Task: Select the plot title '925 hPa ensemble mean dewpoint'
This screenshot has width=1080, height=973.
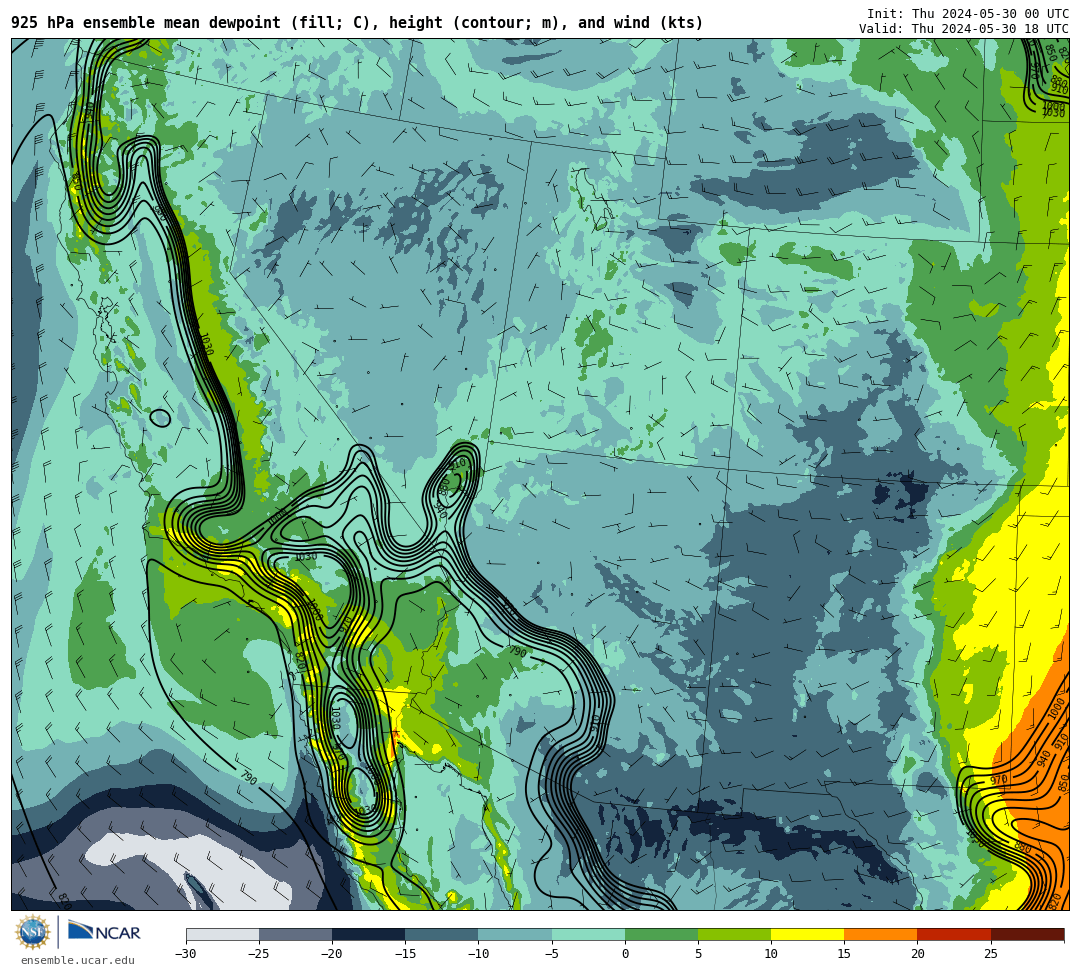Action: pyautogui.click(x=146, y=23)
